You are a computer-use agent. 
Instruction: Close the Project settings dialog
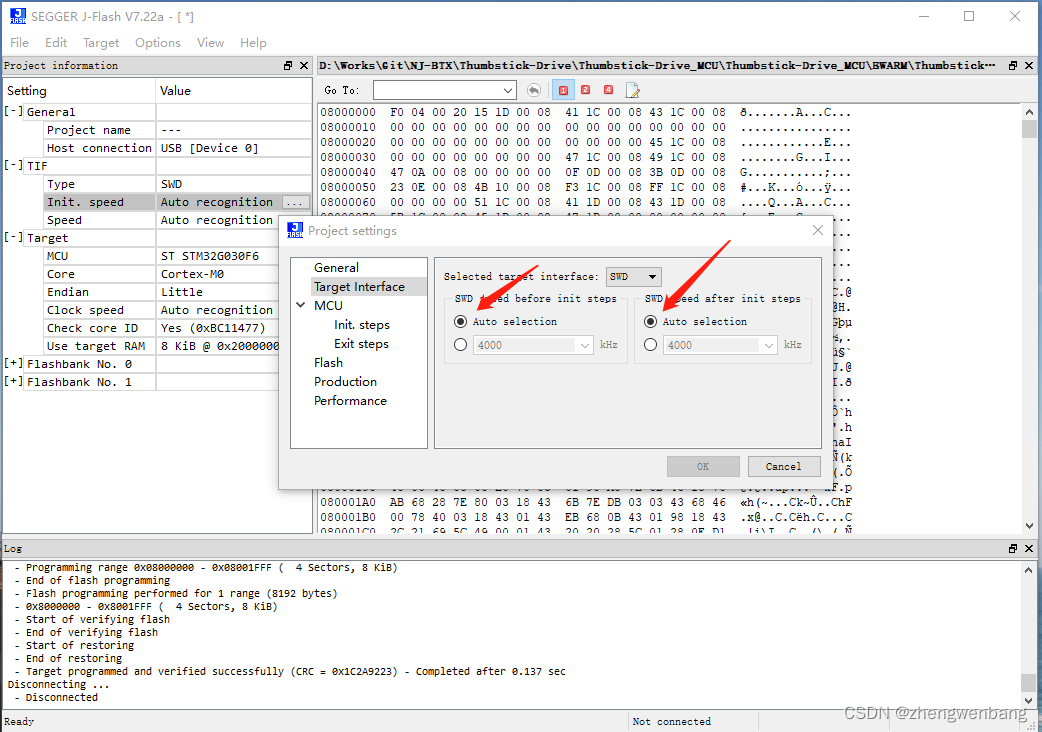817,230
